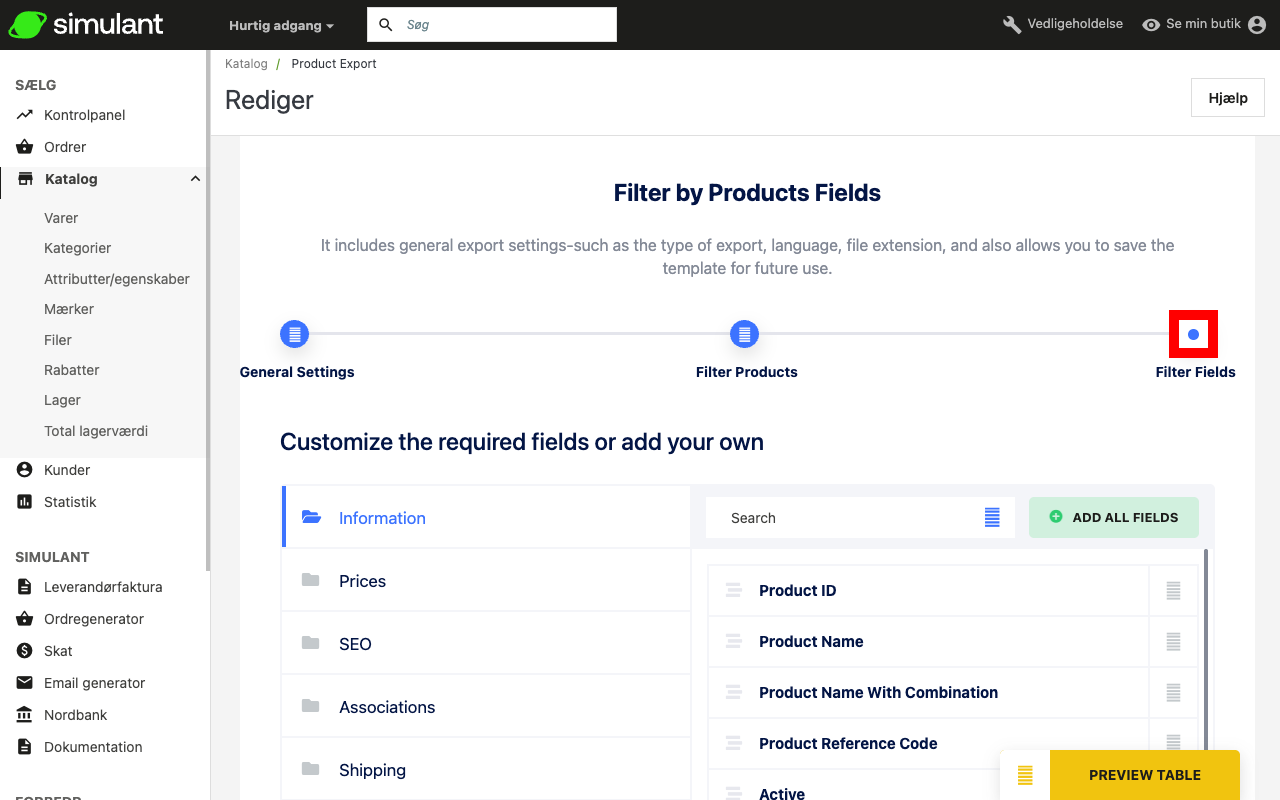
Task: Click the list icon in the field Search box
Action: [992, 518]
